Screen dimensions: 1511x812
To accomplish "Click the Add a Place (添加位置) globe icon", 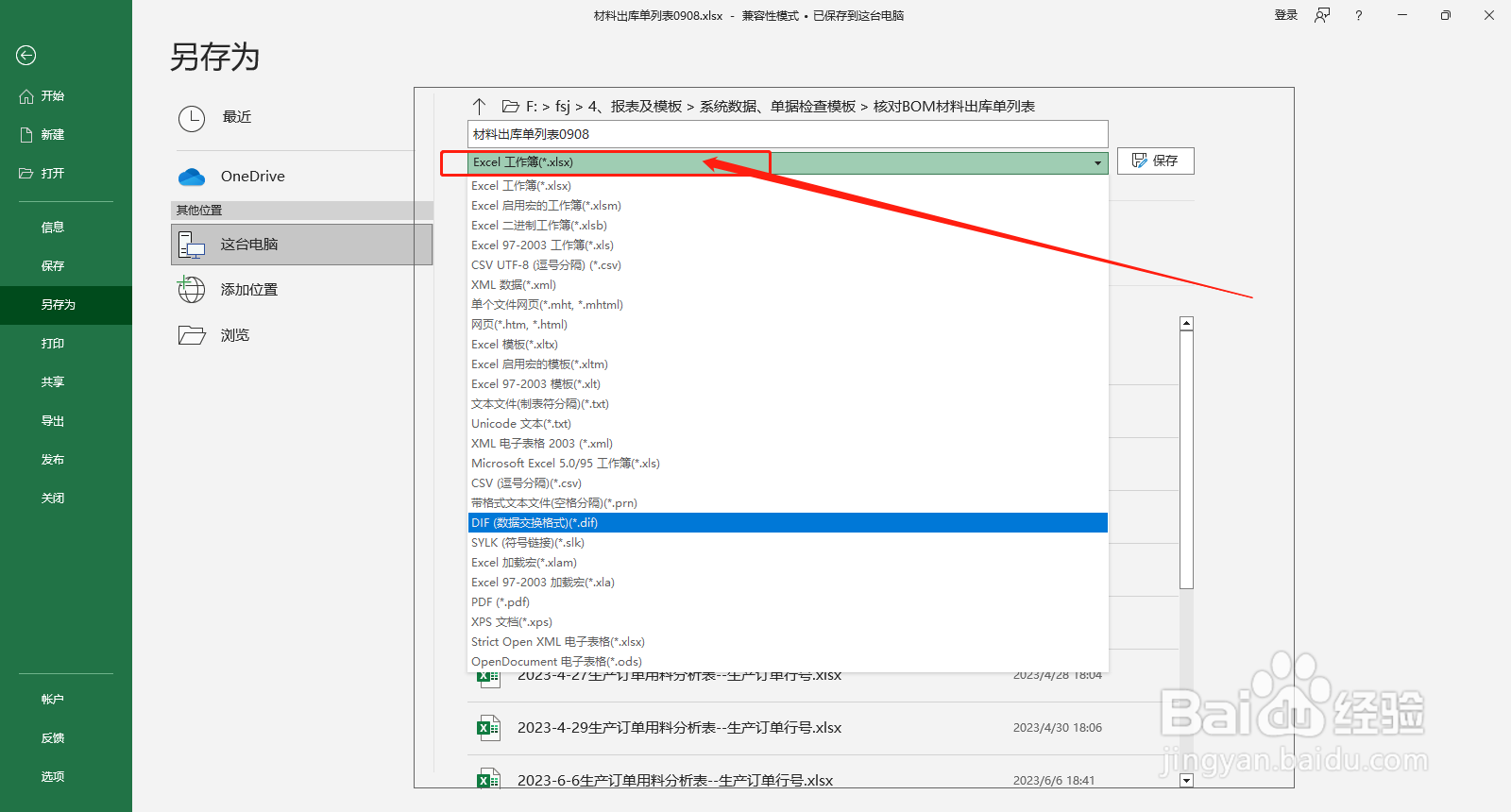I will click(x=192, y=290).
